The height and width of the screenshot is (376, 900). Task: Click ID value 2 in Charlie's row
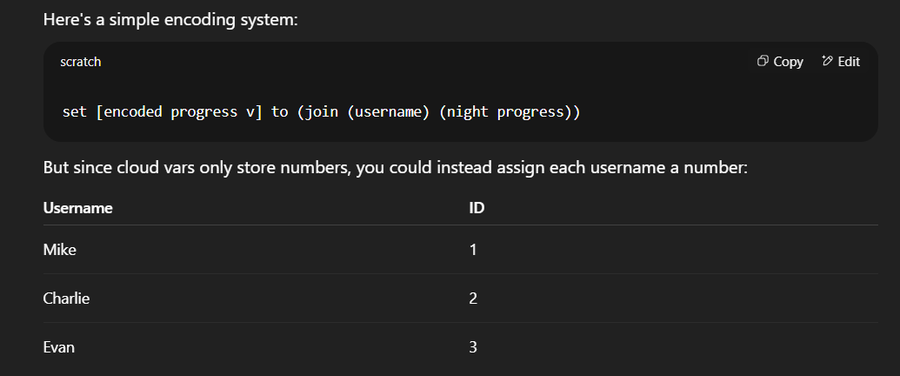[x=473, y=299]
